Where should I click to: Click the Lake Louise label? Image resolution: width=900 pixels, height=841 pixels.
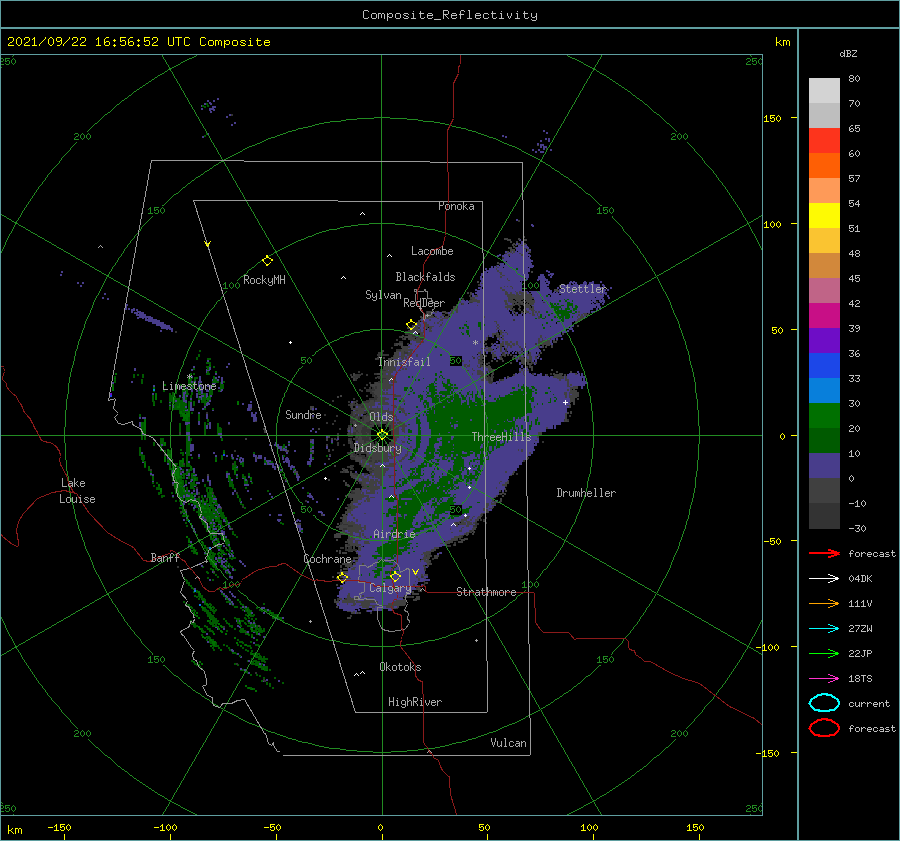pos(77,491)
